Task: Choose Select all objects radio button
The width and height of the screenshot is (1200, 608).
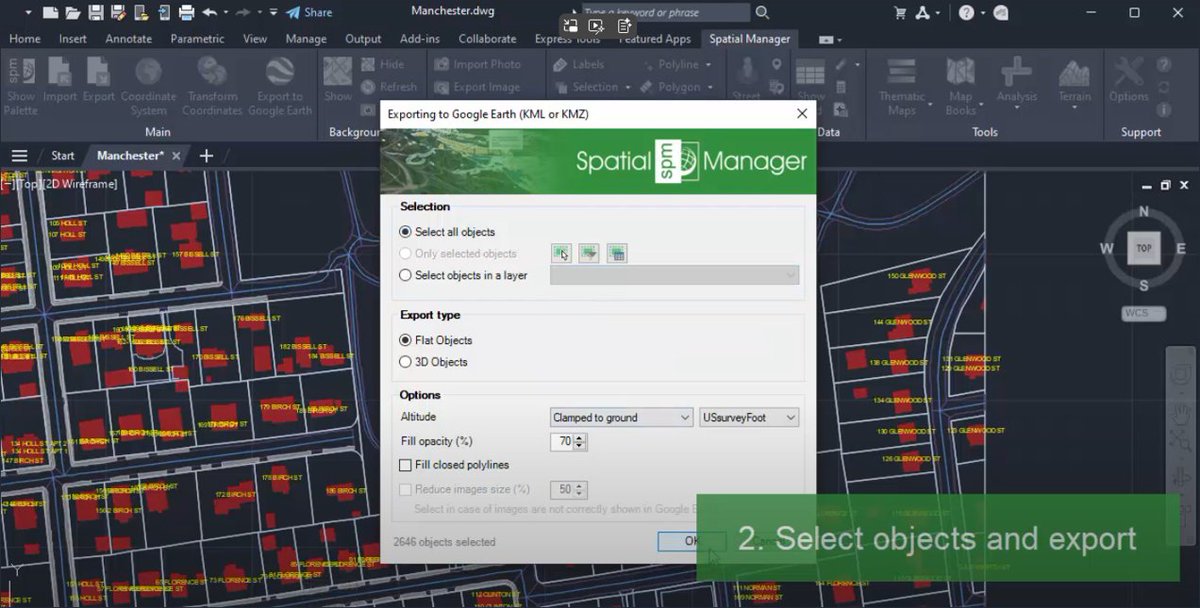Action: tap(405, 232)
